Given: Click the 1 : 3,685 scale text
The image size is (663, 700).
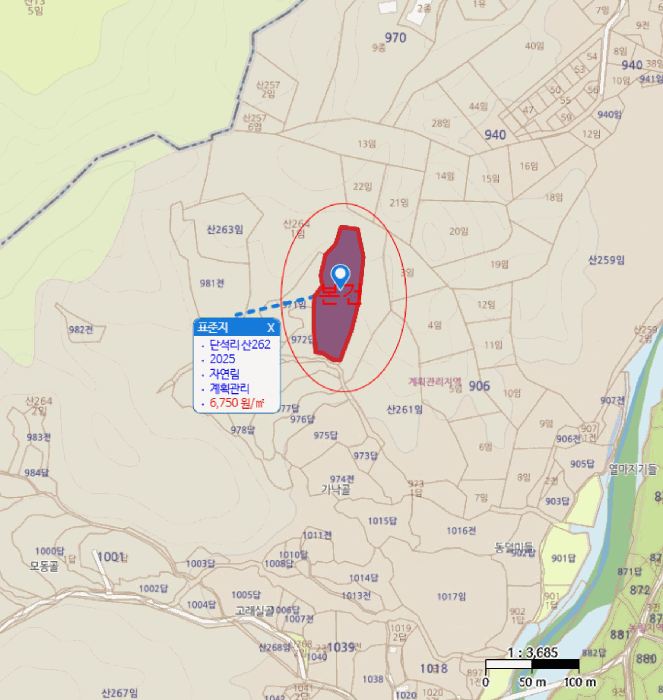Looking at the screenshot, I should pyautogui.click(x=533, y=653).
